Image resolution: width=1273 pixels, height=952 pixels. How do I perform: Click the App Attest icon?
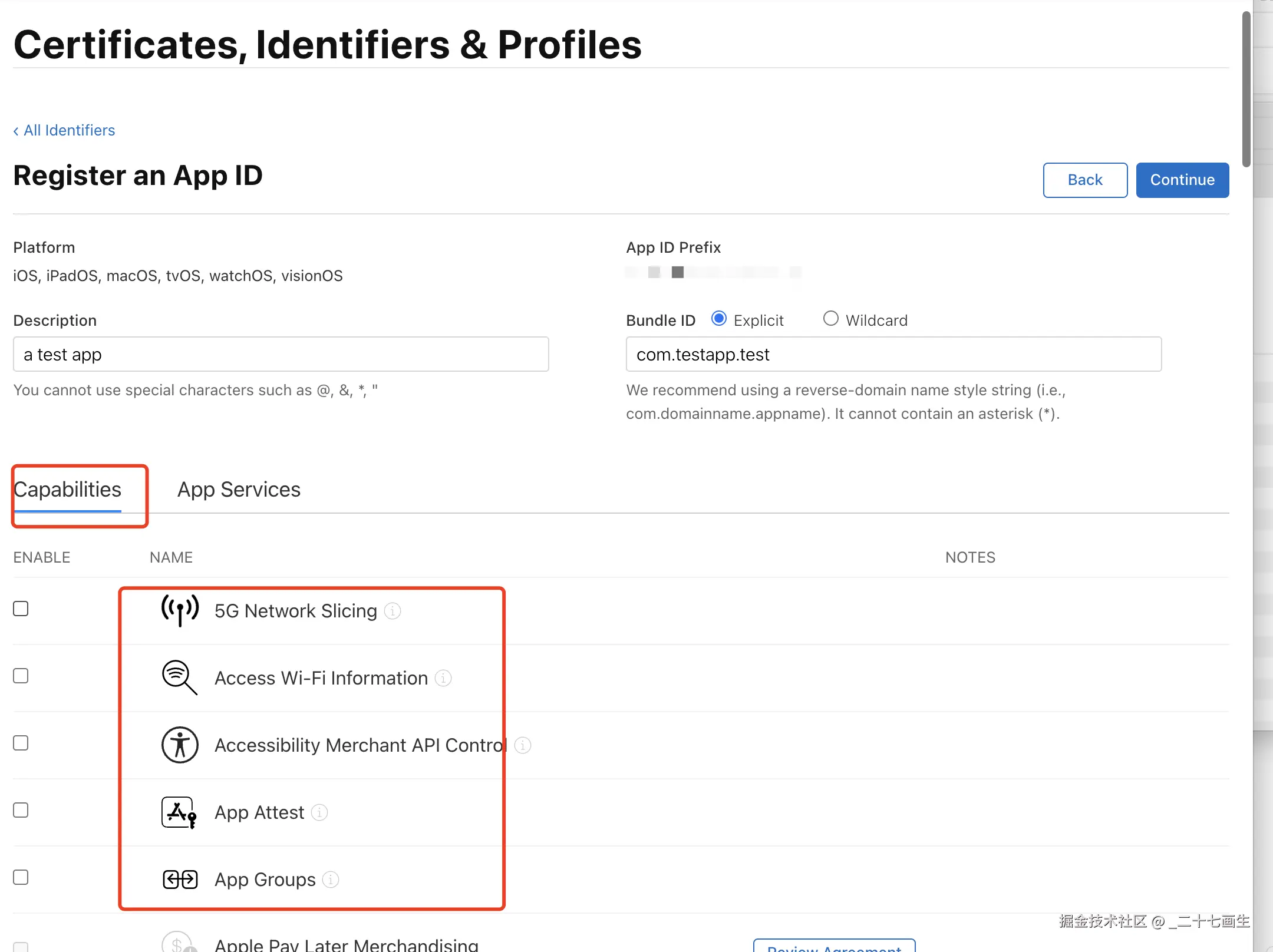[179, 812]
